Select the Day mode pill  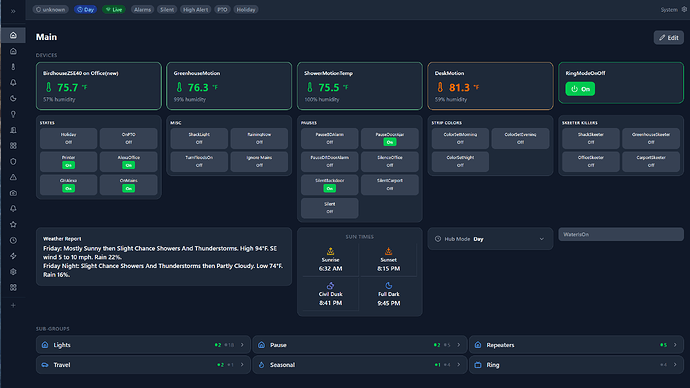(85, 9)
